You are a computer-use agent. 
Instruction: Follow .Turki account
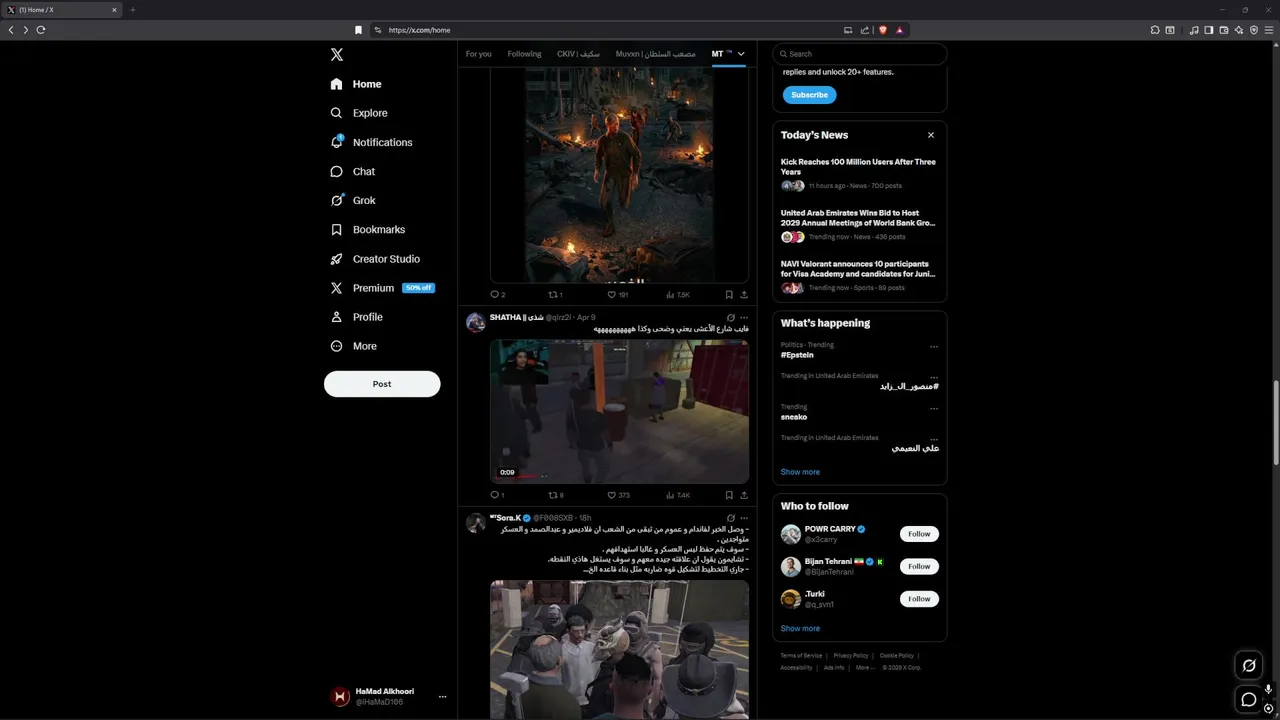[919, 599]
